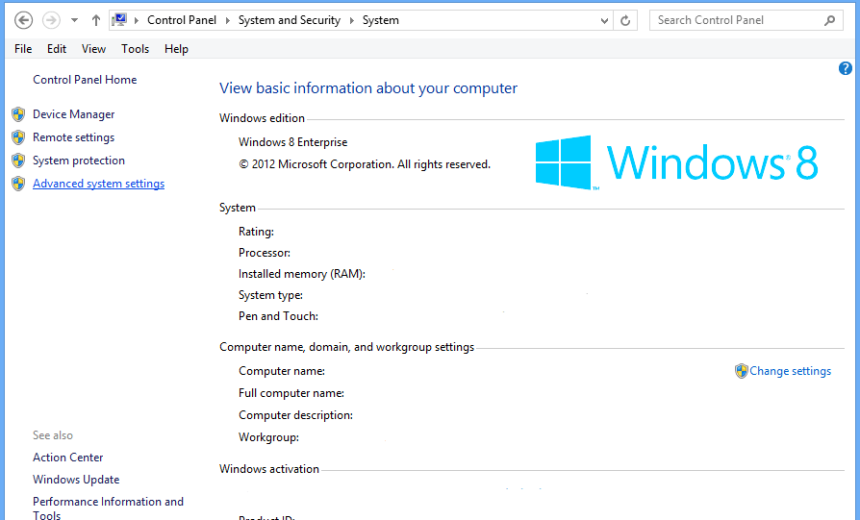Screen dimensions: 860x520
Task: Open the View menu
Action: 94,49
